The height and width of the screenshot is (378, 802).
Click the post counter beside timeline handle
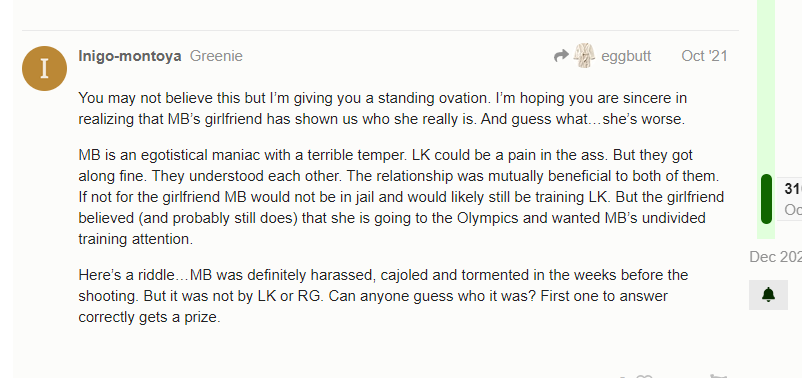click(x=793, y=189)
